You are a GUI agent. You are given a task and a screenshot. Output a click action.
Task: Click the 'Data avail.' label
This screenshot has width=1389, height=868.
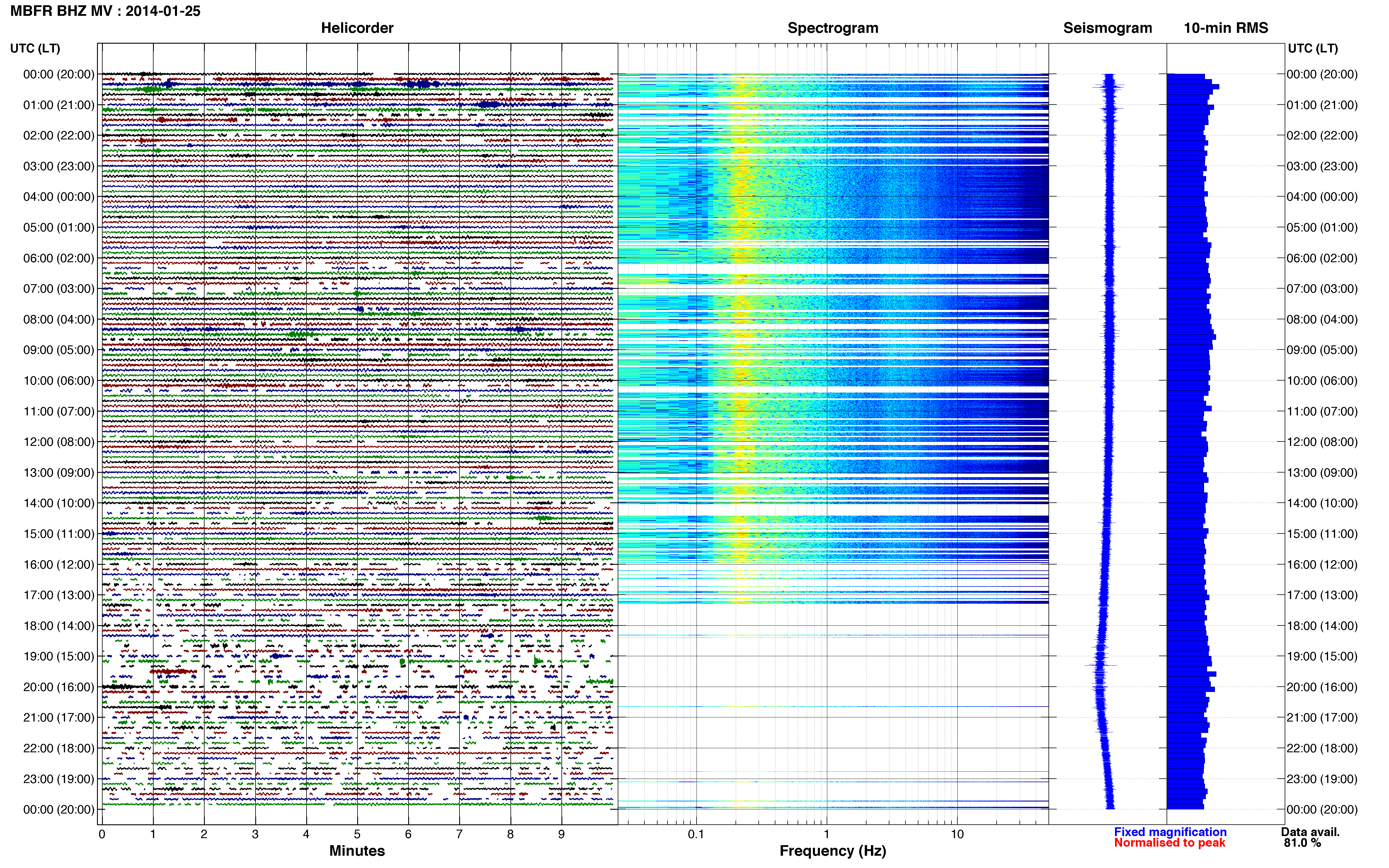(x=1310, y=832)
